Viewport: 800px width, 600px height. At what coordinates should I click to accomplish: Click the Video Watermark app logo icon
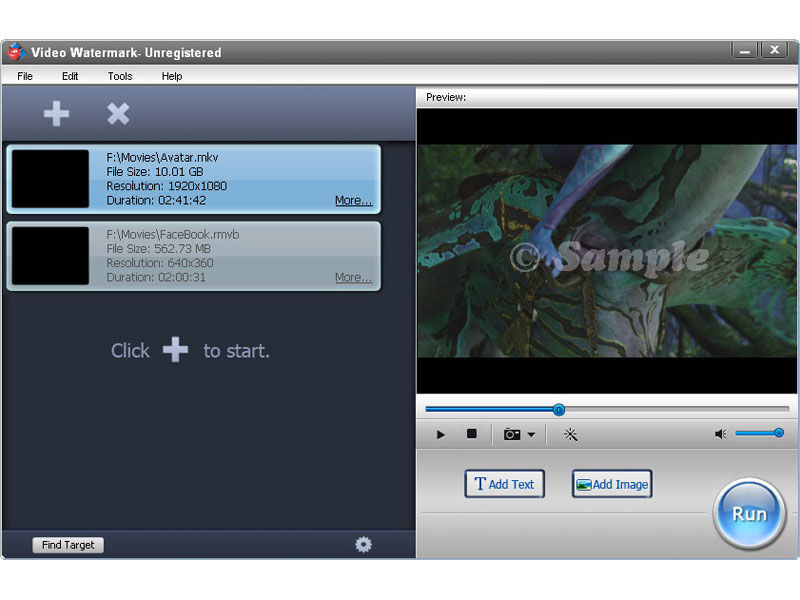point(16,52)
